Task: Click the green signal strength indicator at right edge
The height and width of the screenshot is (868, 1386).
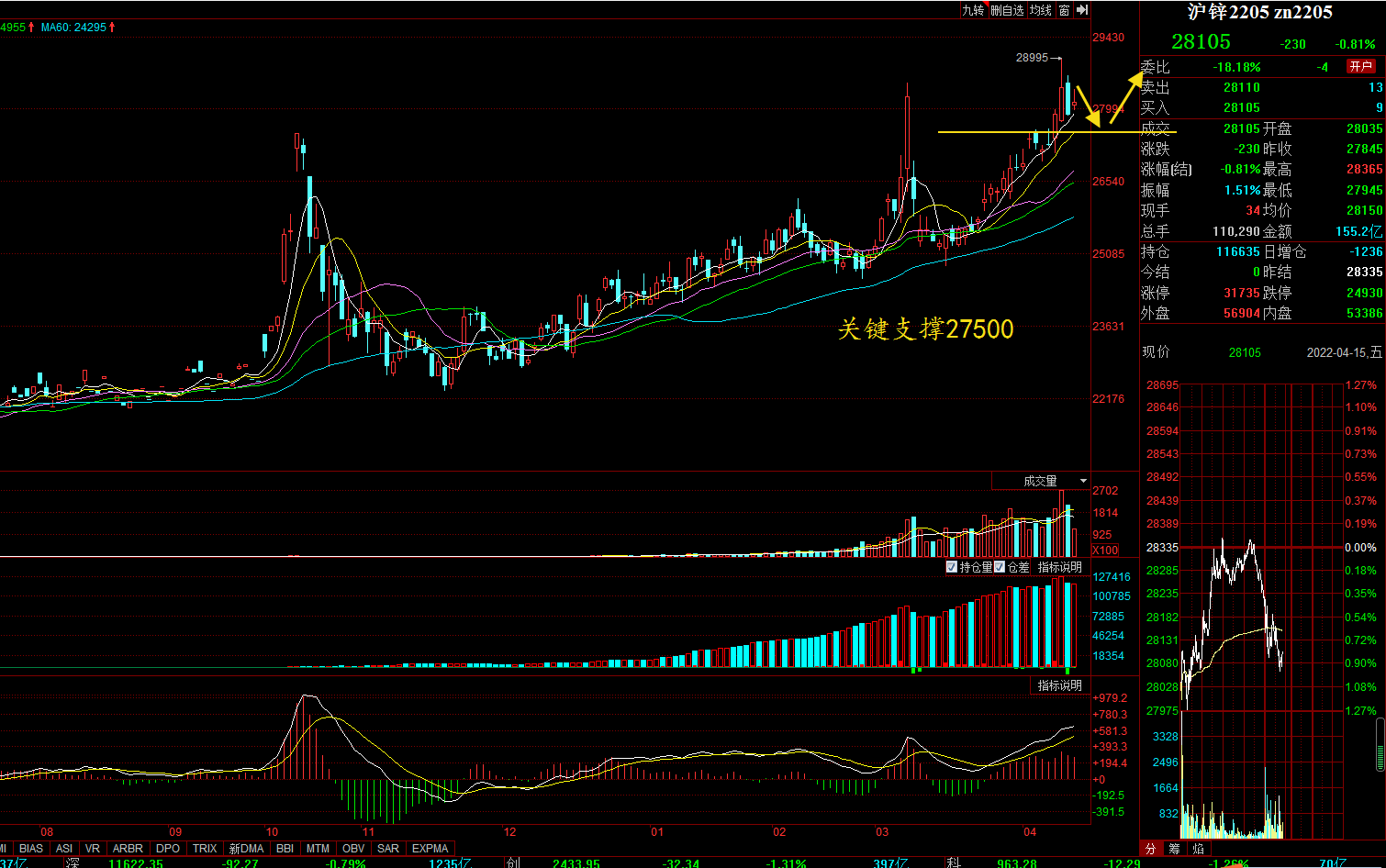Action: [1381, 745]
